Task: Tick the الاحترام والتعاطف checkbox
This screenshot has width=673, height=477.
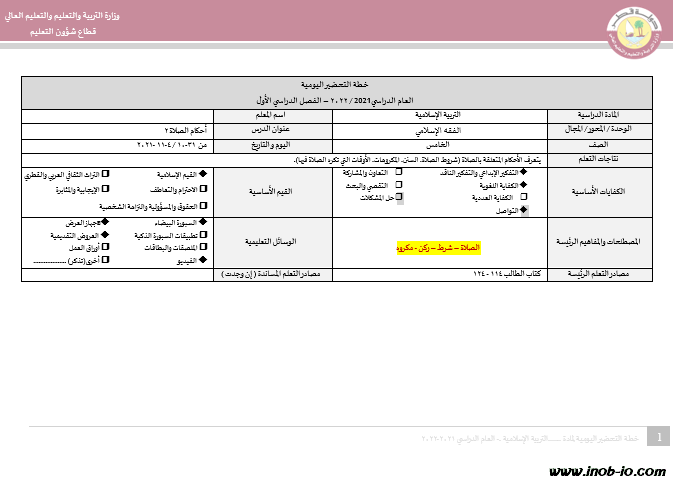Action: pyautogui.click(x=203, y=188)
